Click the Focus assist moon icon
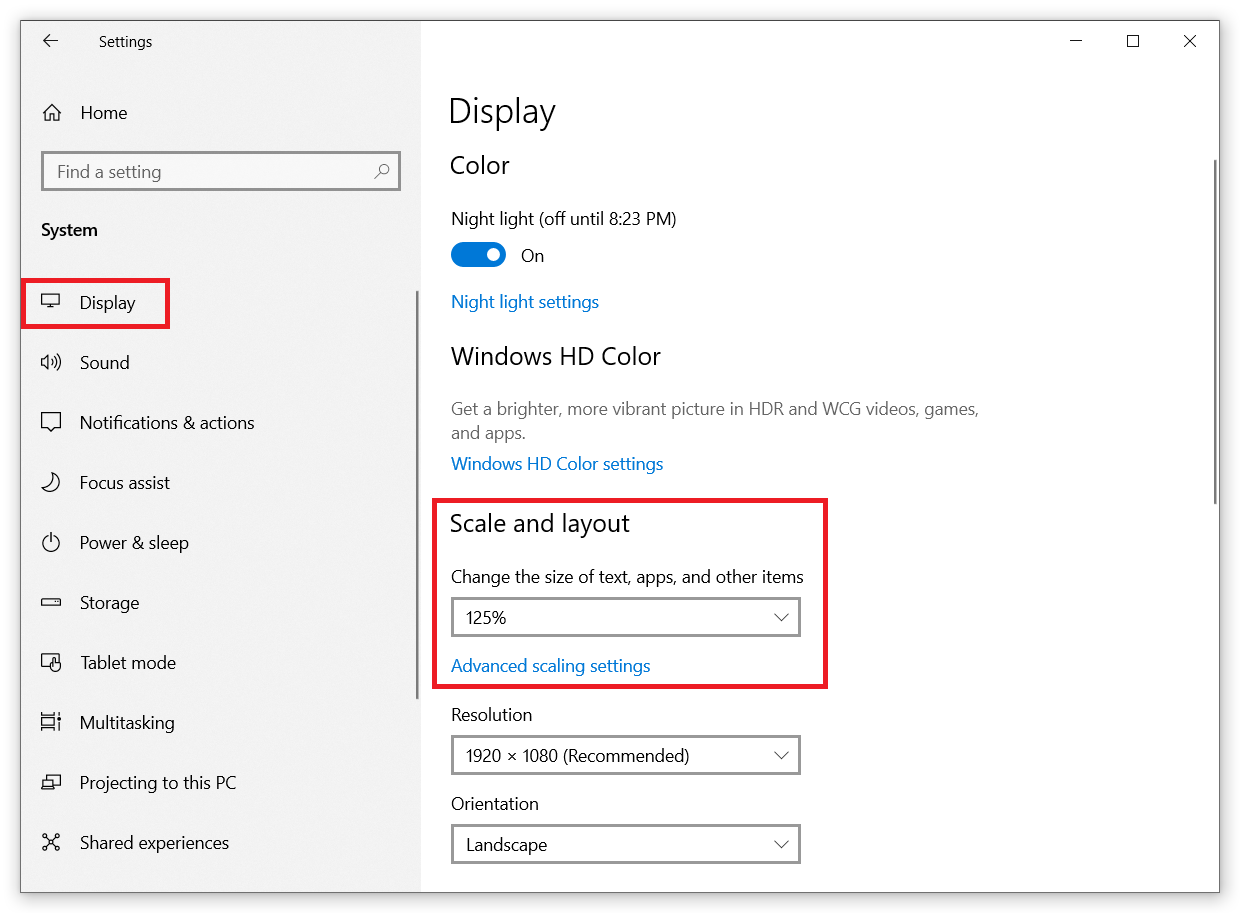This screenshot has height=913, width=1240. pyautogui.click(x=51, y=482)
